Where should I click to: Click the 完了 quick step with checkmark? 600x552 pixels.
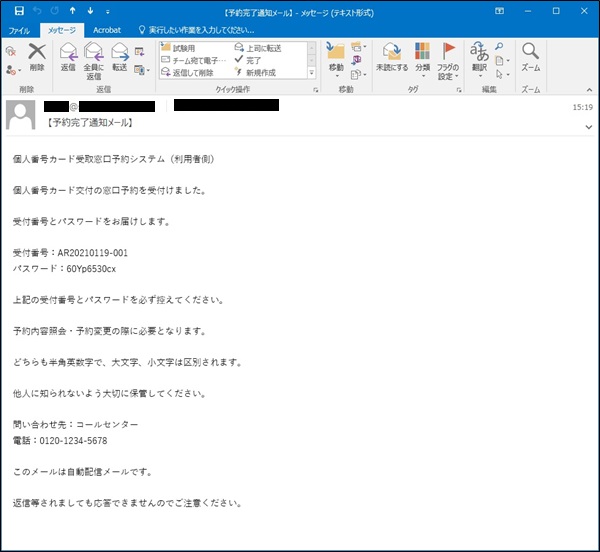tap(252, 60)
